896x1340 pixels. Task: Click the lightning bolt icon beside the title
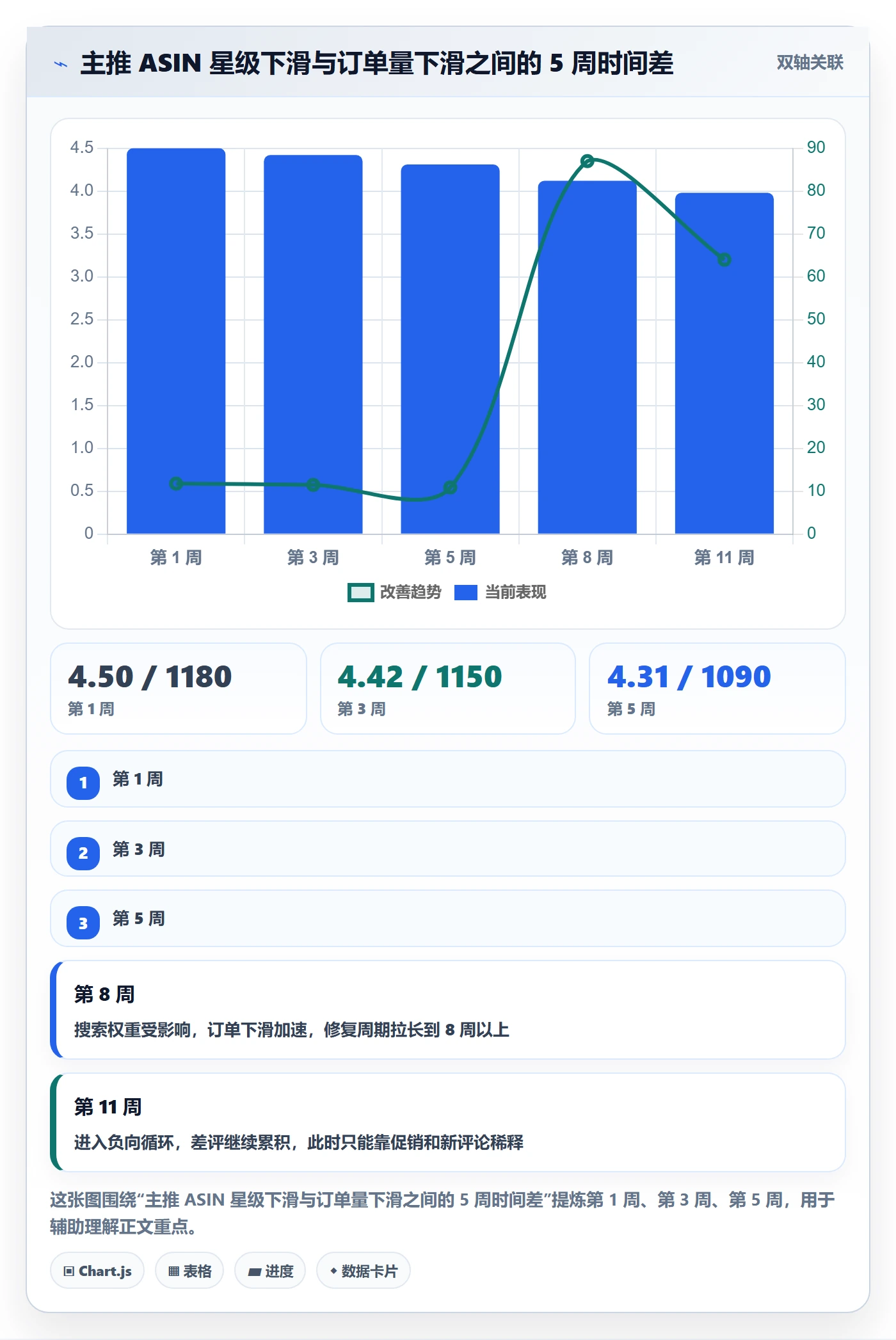coord(61,64)
